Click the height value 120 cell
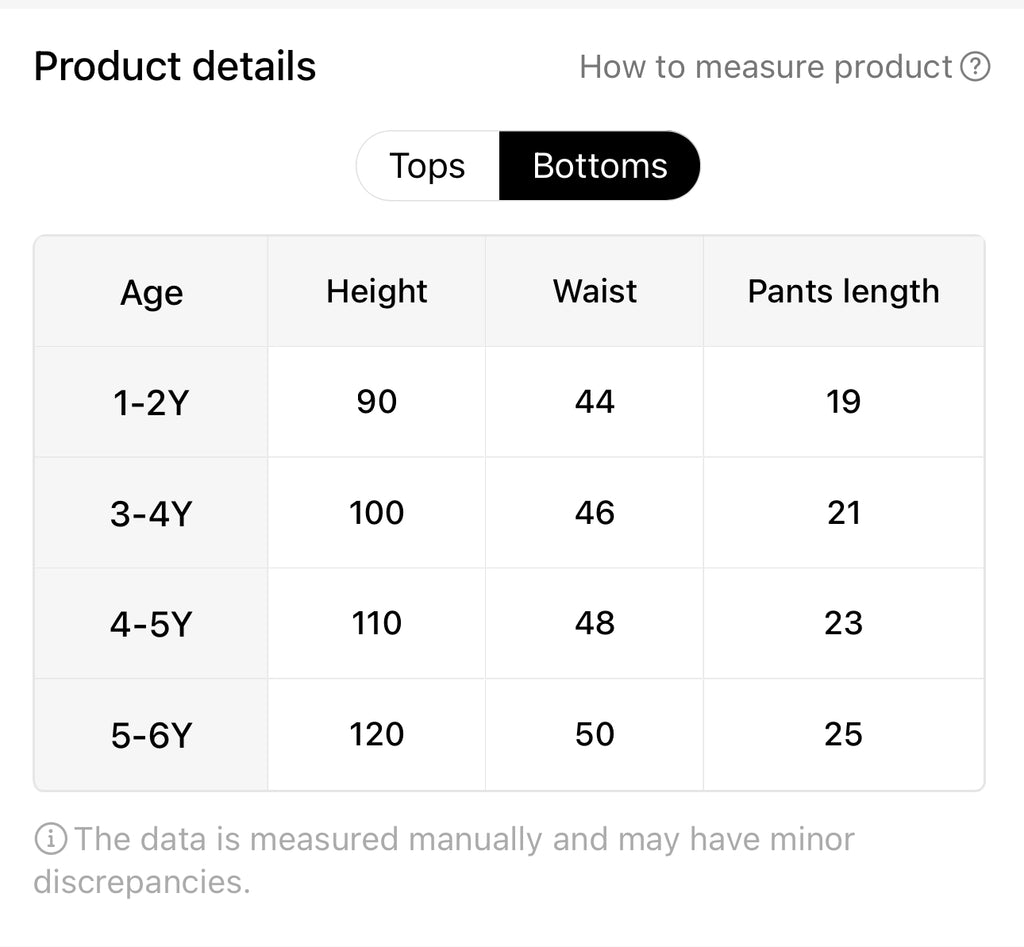The image size is (1024, 947). pyautogui.click(x=376, y=735)
